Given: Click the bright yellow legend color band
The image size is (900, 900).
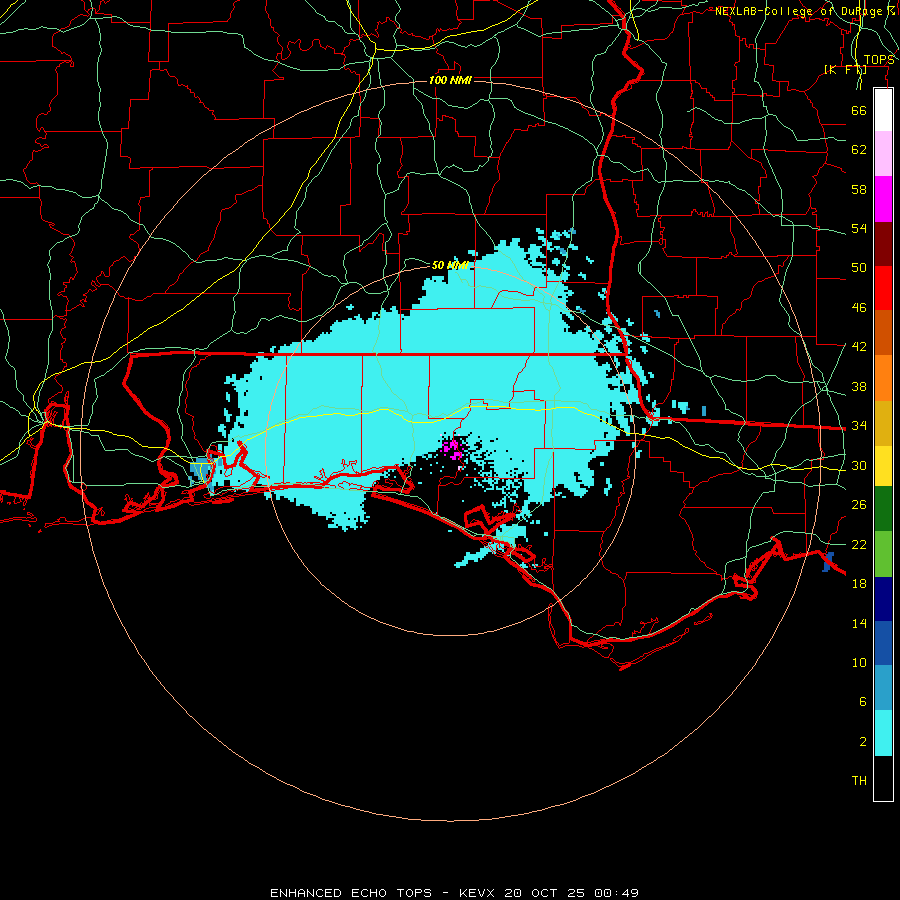Looking at the screenshot, I should 883,466.
